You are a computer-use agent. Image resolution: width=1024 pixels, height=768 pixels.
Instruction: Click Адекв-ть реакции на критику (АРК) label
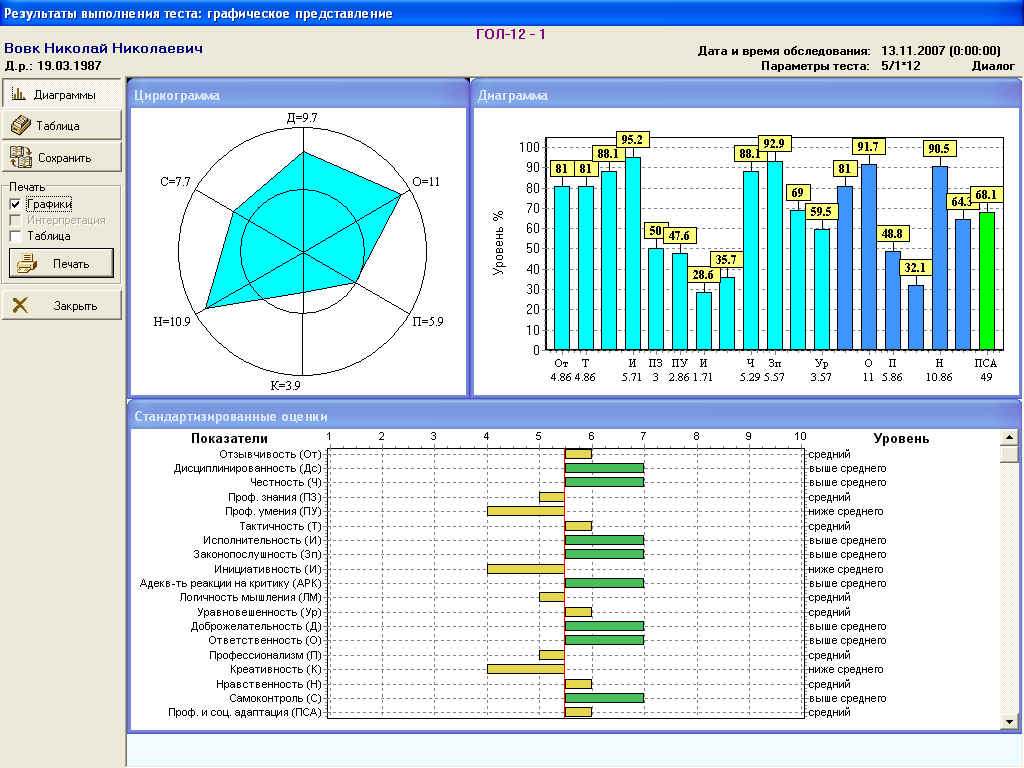pyautogui.click(x=231, y=583)
